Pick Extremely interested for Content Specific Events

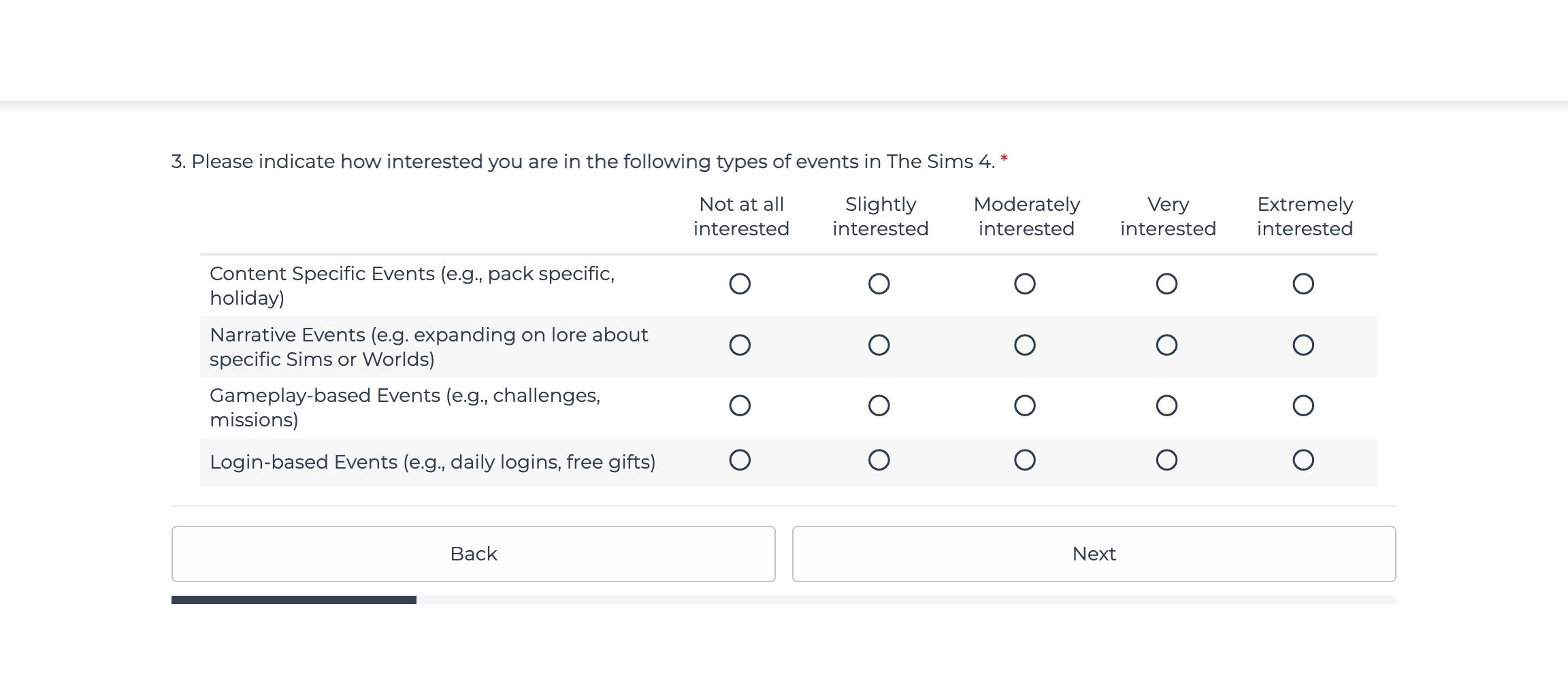1303,284
